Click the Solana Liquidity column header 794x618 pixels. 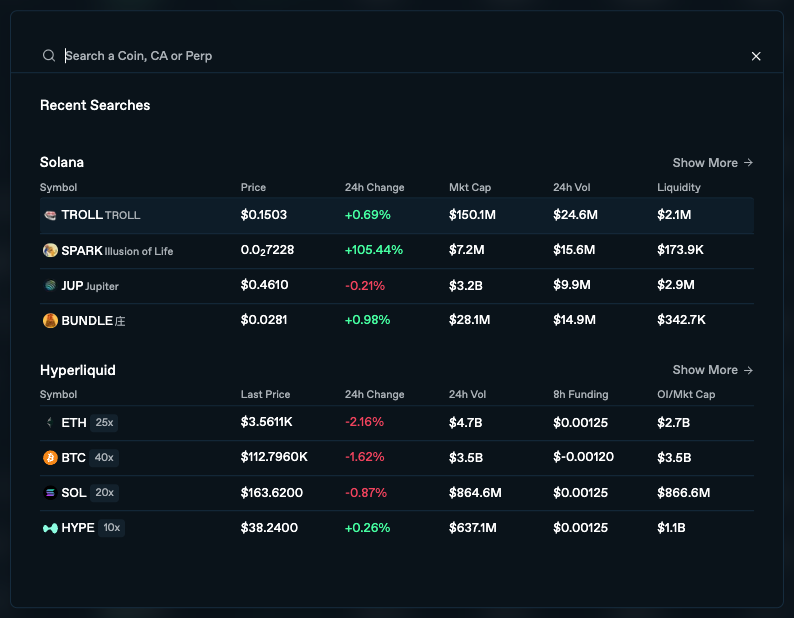point(679,187)
